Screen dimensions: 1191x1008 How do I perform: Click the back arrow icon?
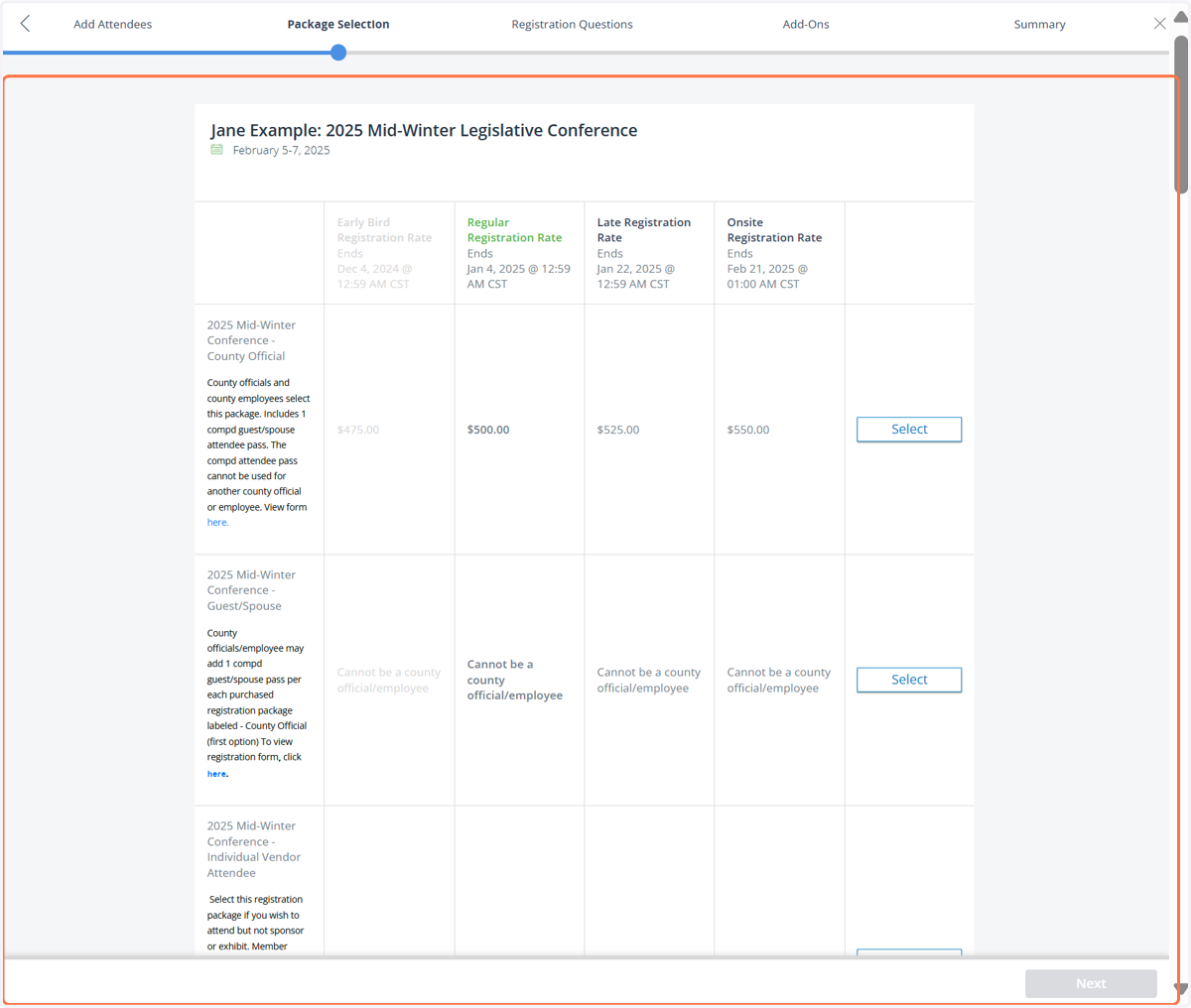coord(26,24)
